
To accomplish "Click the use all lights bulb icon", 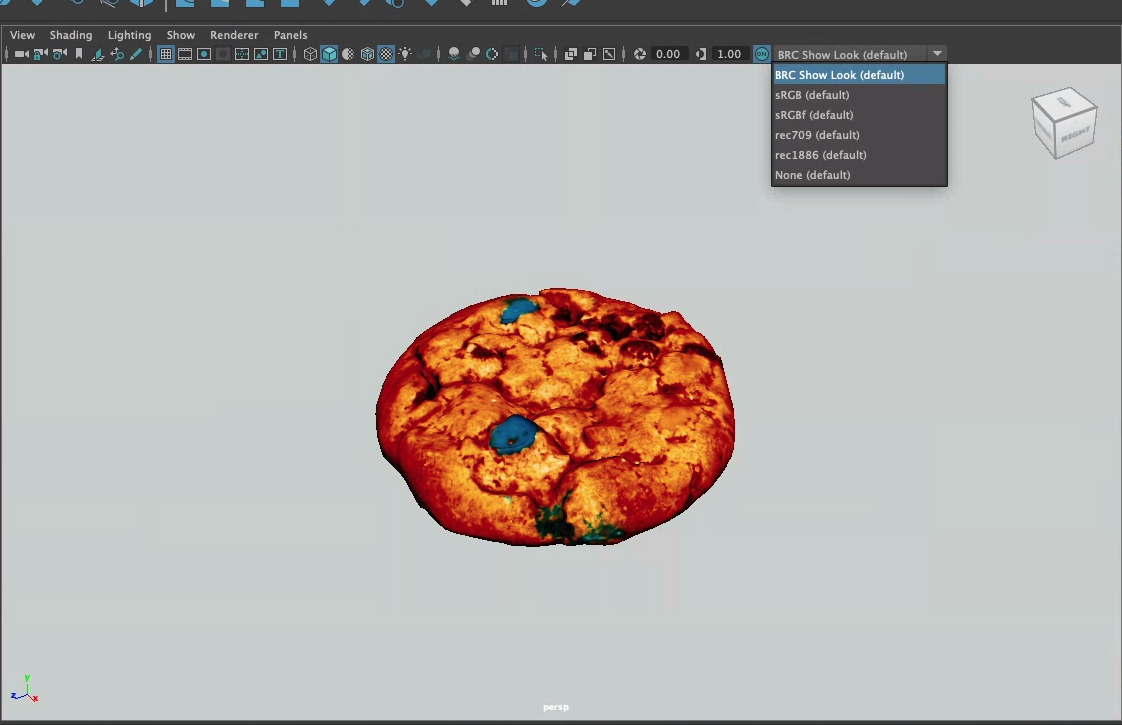I will coord(405,54).
